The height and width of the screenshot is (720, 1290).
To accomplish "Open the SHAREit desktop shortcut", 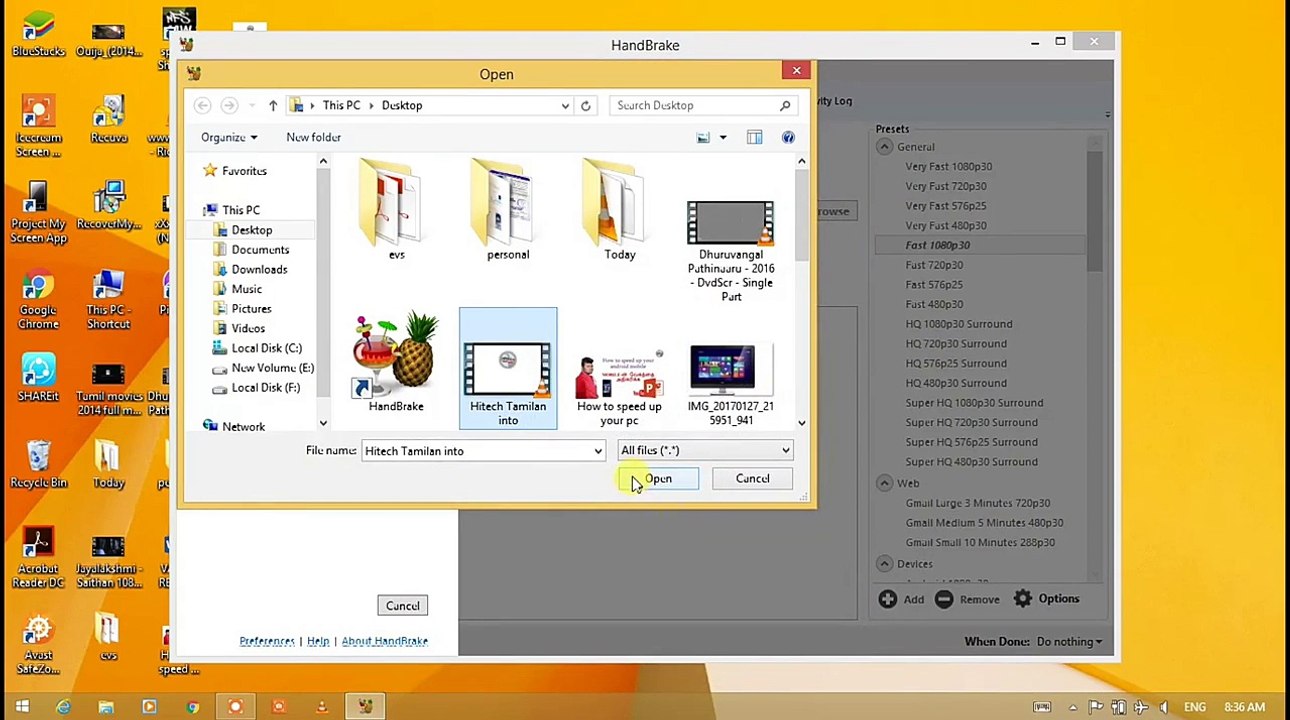I will [x=38, y=379].
